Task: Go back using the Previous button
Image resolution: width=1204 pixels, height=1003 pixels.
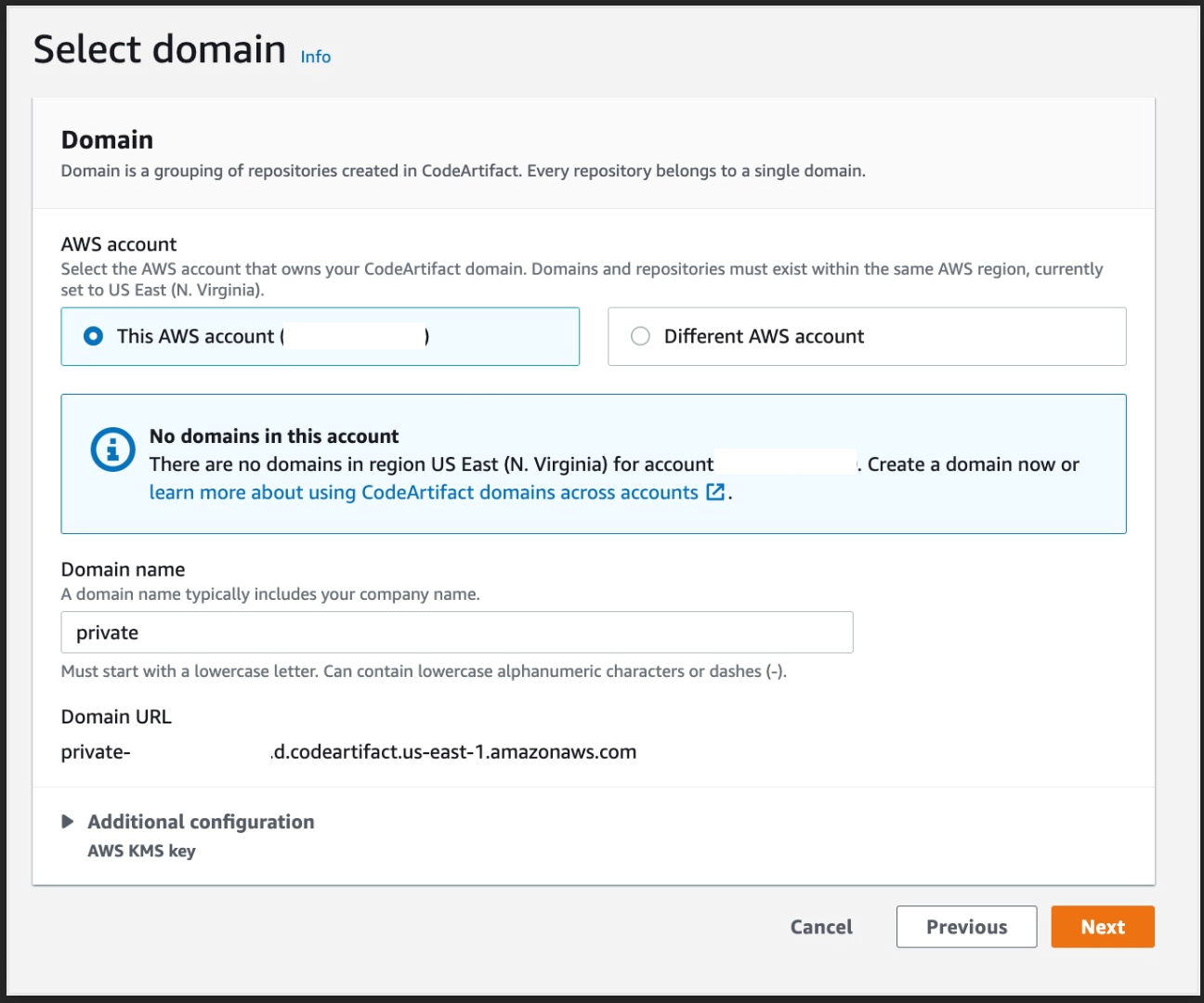Action: coord(966,926)
